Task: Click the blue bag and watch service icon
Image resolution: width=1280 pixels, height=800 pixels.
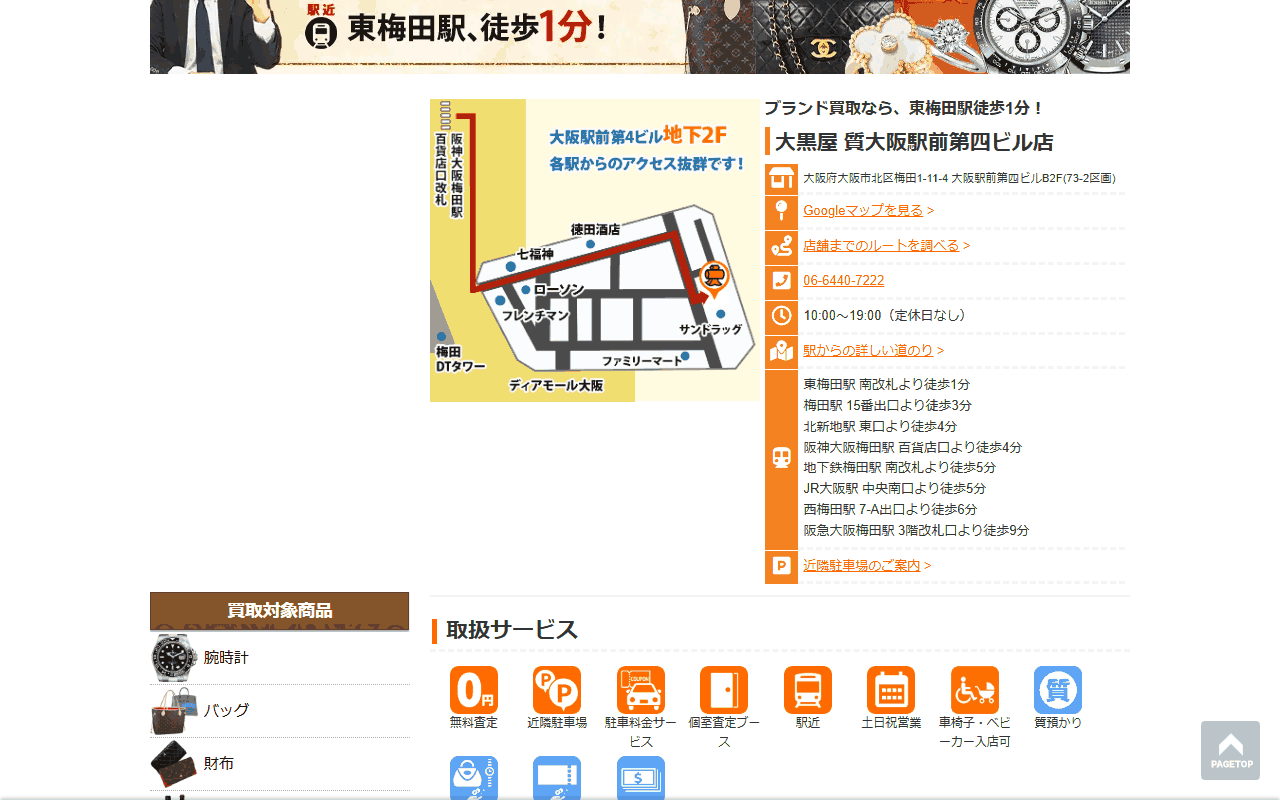Action: 474,778
